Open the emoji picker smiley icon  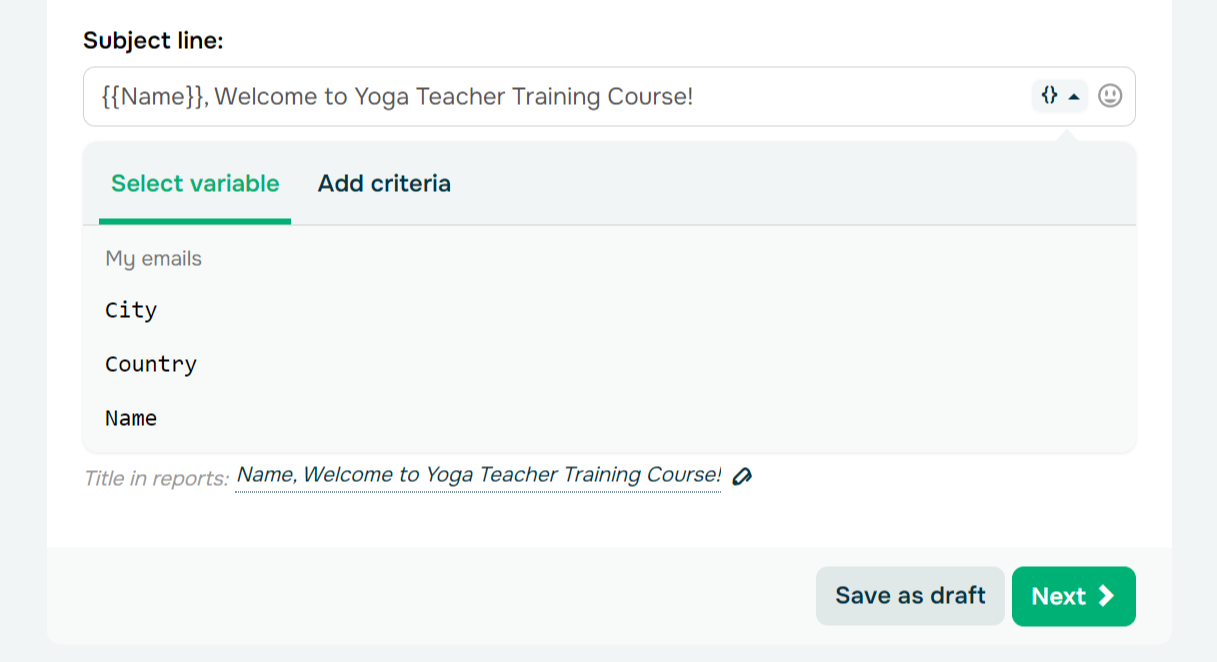tap(1110, 96)
